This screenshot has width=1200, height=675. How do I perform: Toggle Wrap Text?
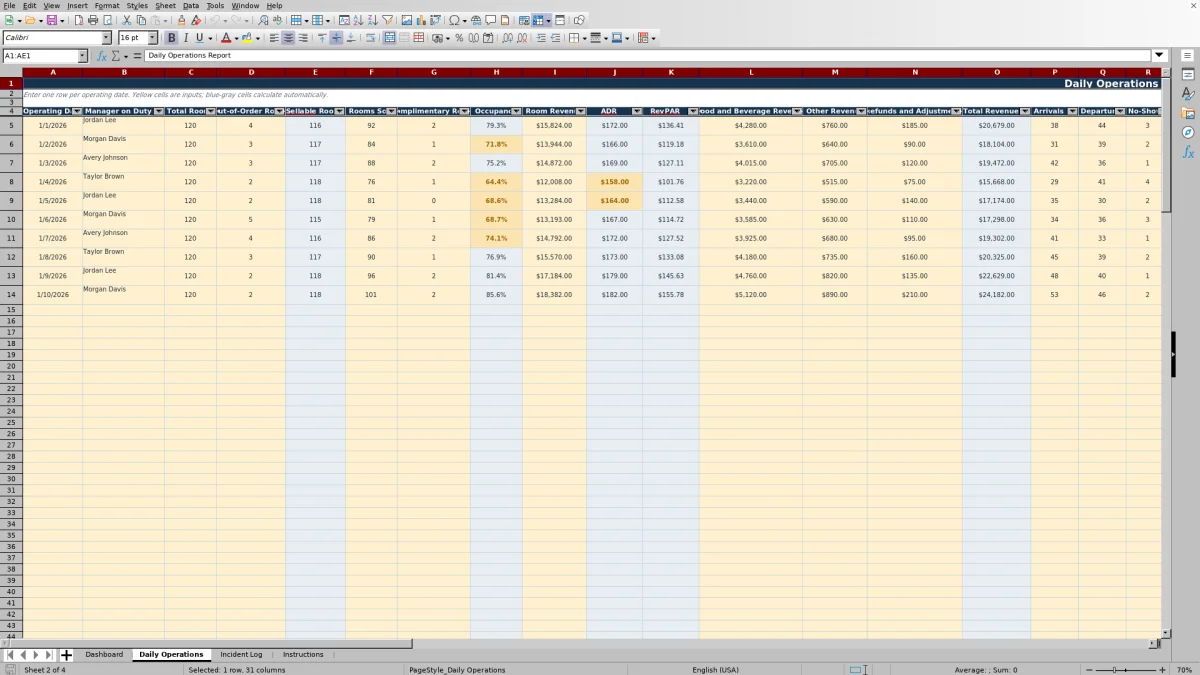pos(370,38)
